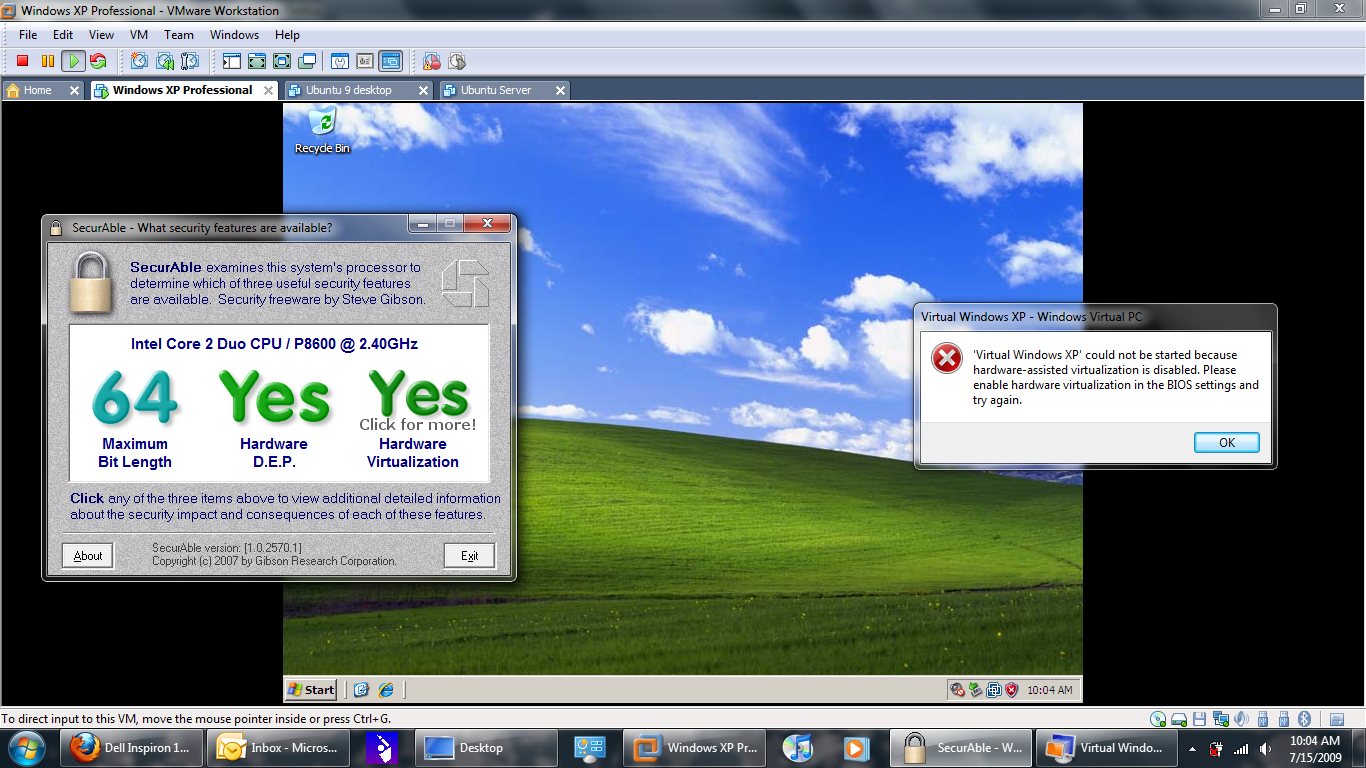Reset the virtual machine with the circular arrows icon
Screen dimensions: 1366x768
(x=98, y=61)
